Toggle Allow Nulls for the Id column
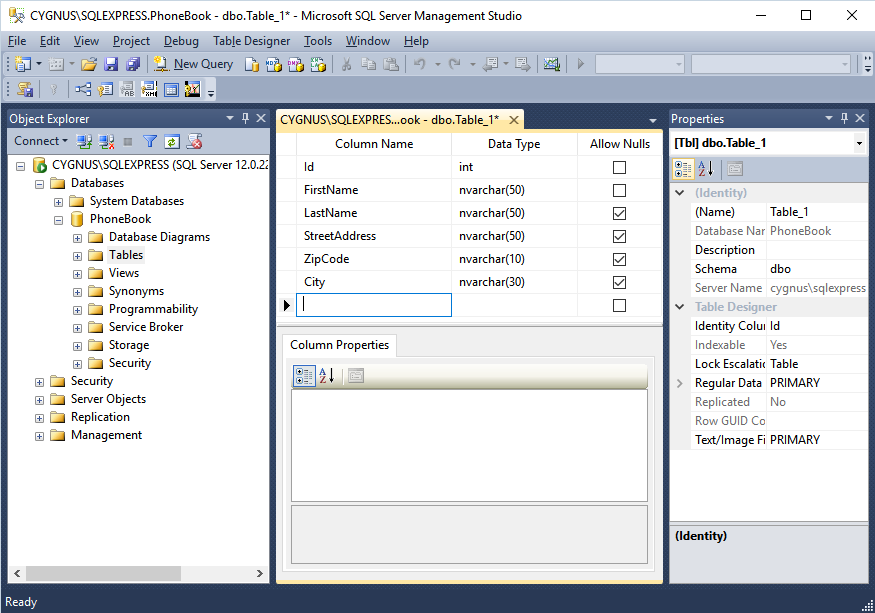This screenshot has width=875, height=613. tap(619, 167)
